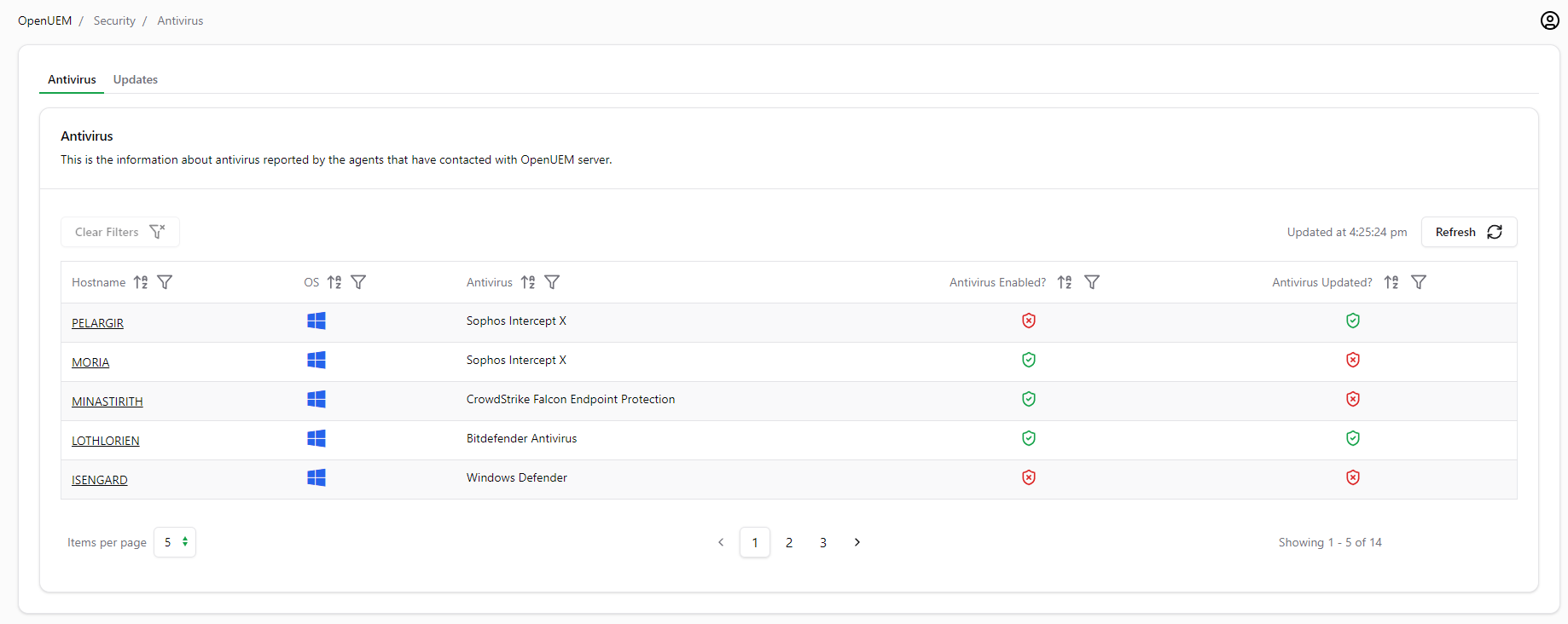The image size is (1568, 624).
Task: Click the 'Bitdefender Antivirus' cell
Action: click(x=521, y=438)
